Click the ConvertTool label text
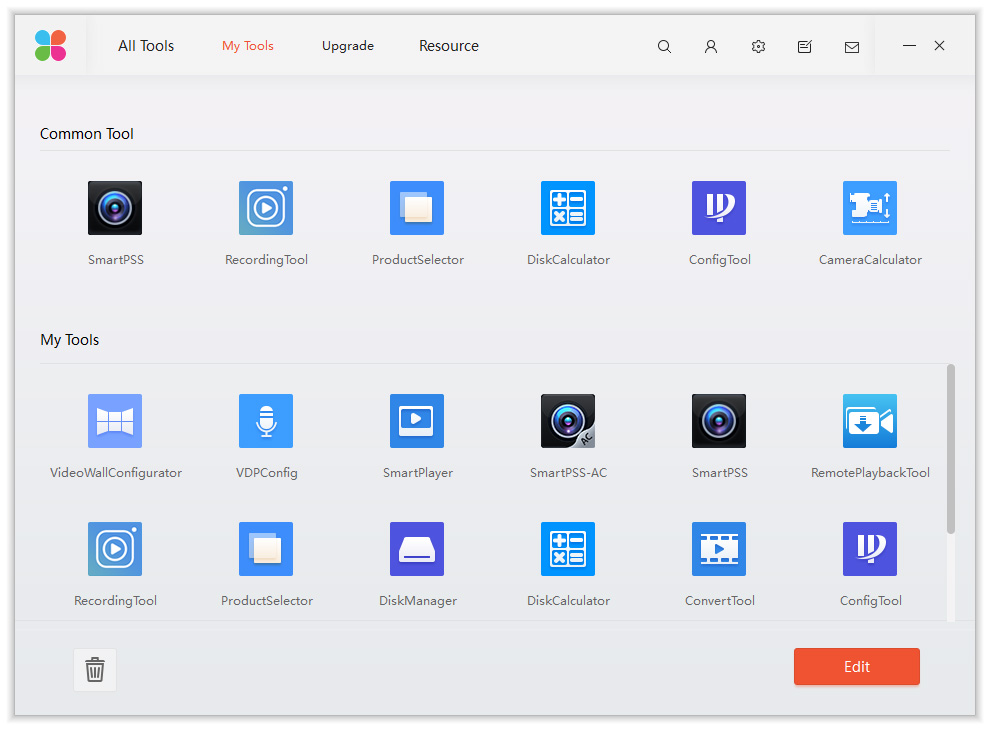The image size is (990, 731). point(720,600)
